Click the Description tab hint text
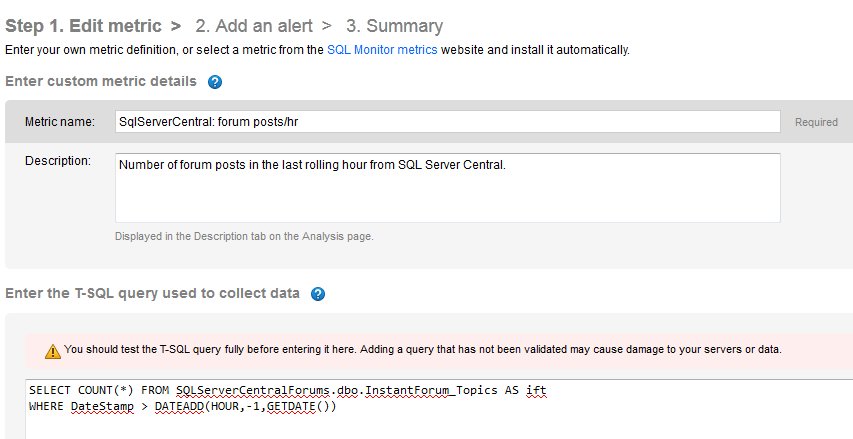The image size is (853, 439). pos(244,236)
